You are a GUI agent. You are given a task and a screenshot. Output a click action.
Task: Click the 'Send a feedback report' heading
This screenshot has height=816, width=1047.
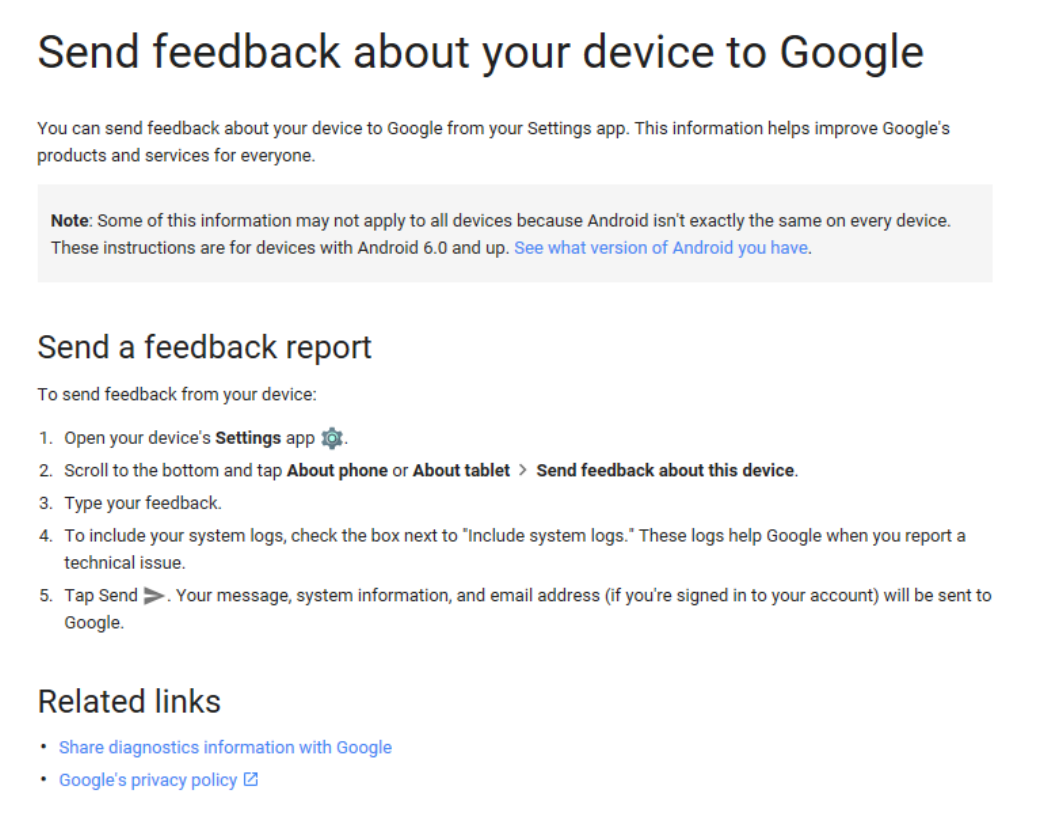[204, 347]
